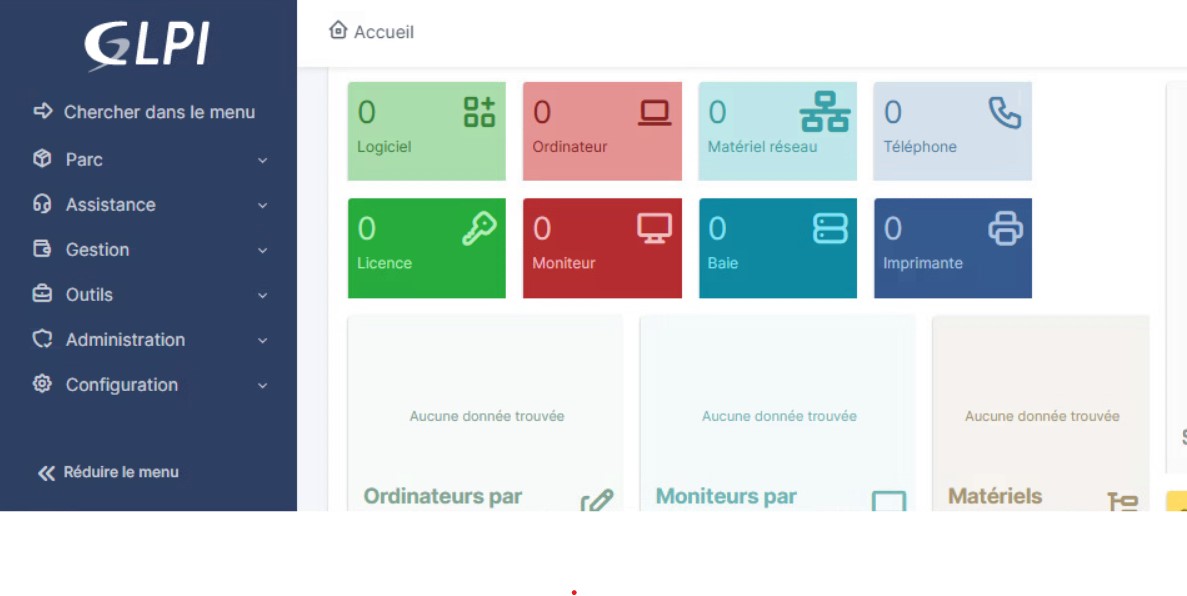Open the Administration menu item
1187x596 pixels.
125,340
